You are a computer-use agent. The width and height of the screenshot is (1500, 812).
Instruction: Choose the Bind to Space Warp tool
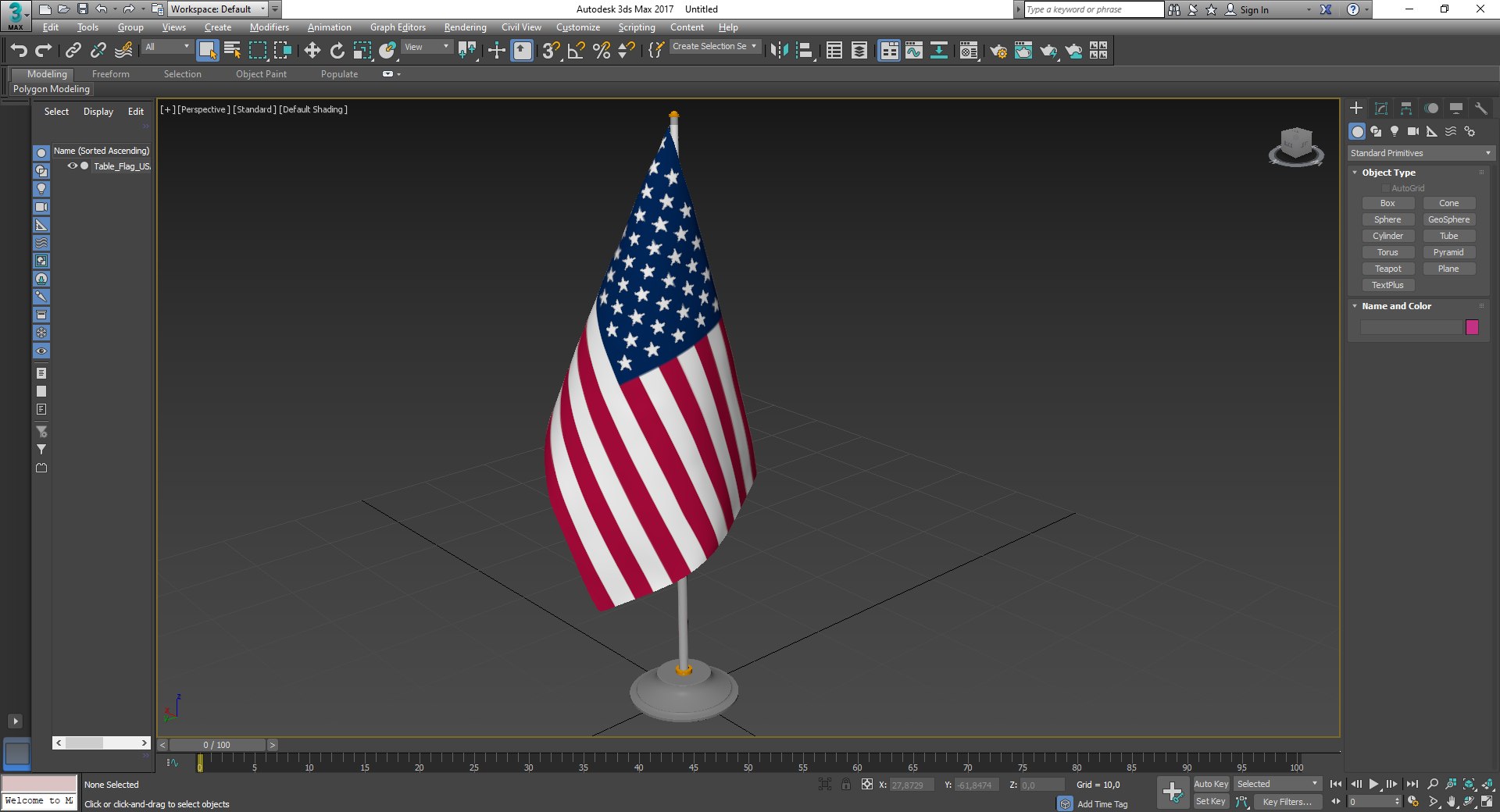click(x=123, y=51)
